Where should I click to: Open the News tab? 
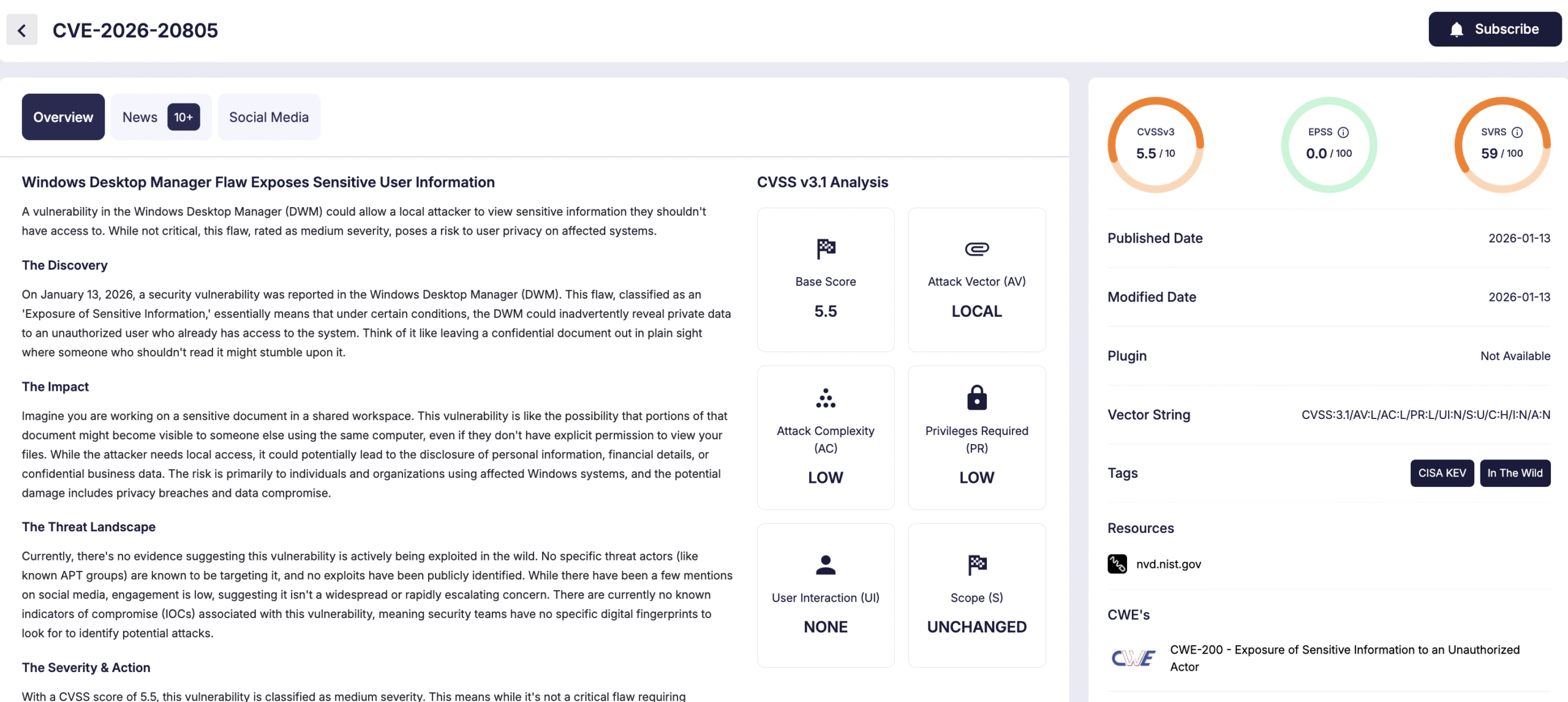click(x=161, y=117)
